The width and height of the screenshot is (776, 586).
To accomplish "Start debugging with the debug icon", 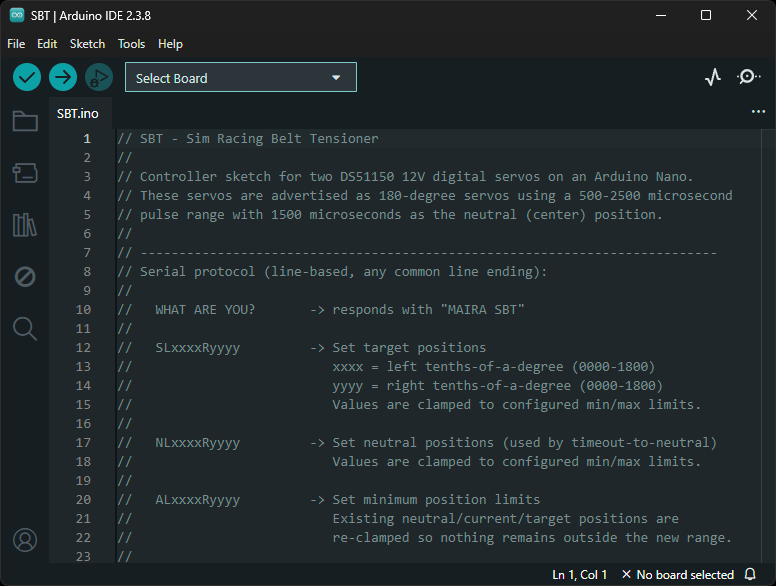I will (98, 77).
